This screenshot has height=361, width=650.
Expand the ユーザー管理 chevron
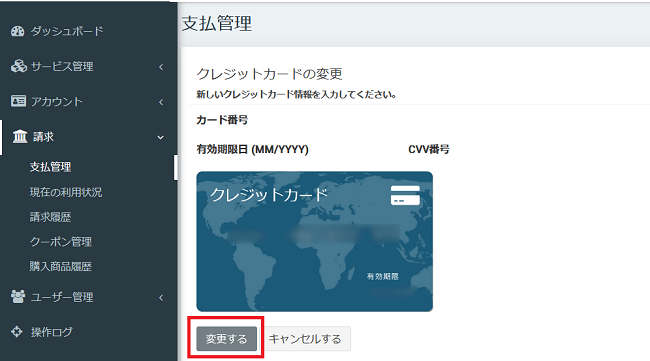click(161, 298)
